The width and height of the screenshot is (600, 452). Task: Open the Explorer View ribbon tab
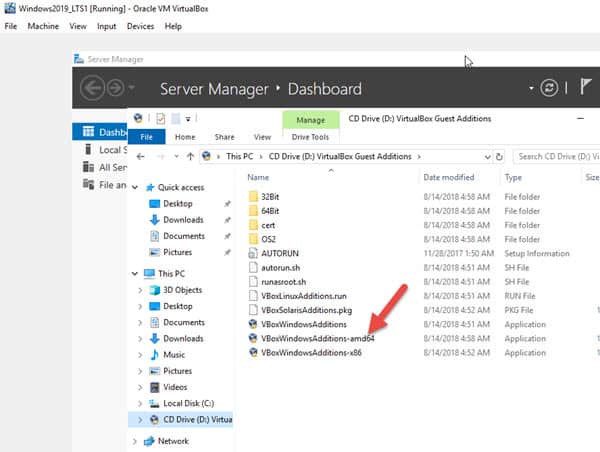click(262, 137)
